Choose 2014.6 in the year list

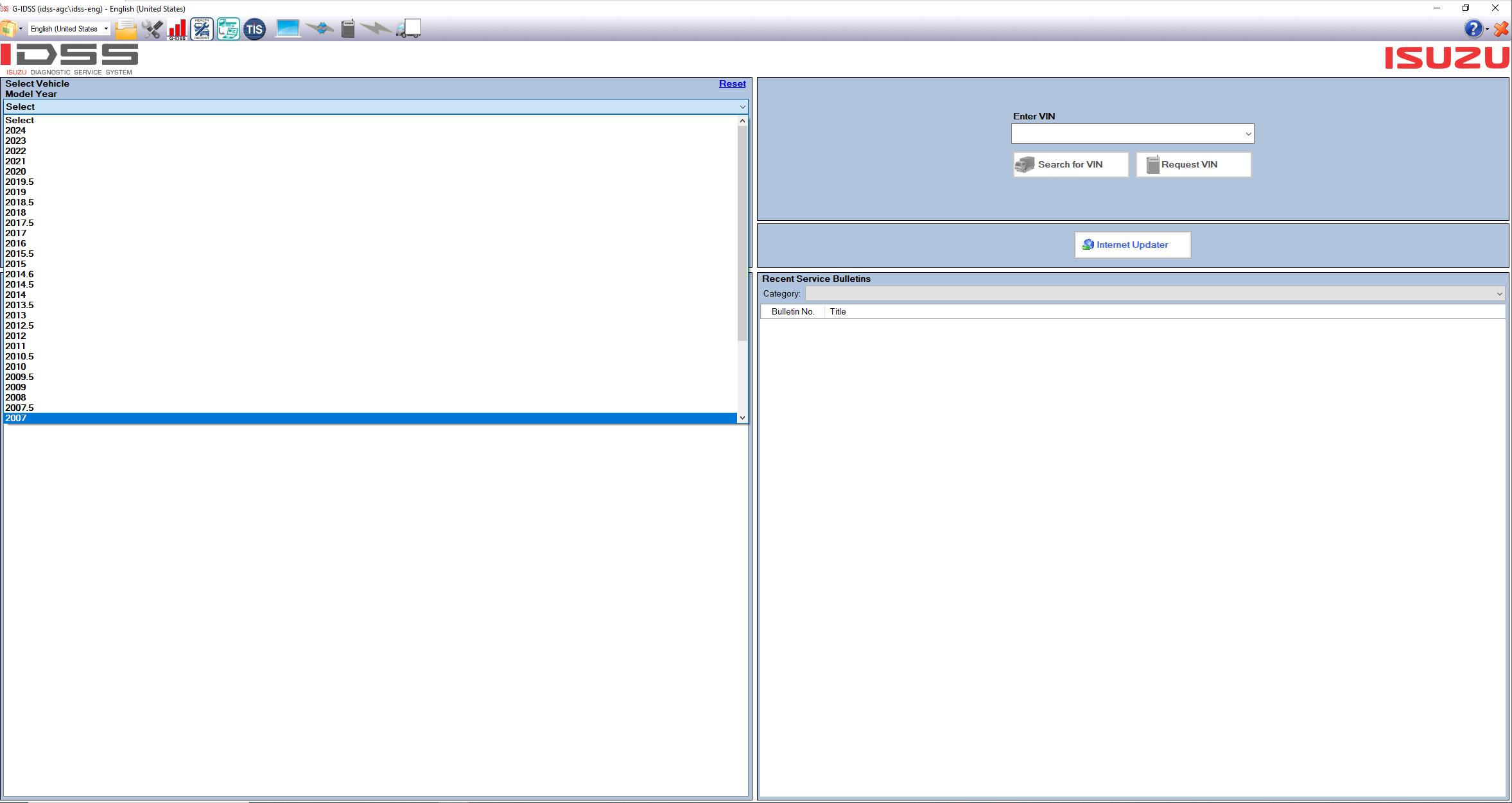click(19, 274)
